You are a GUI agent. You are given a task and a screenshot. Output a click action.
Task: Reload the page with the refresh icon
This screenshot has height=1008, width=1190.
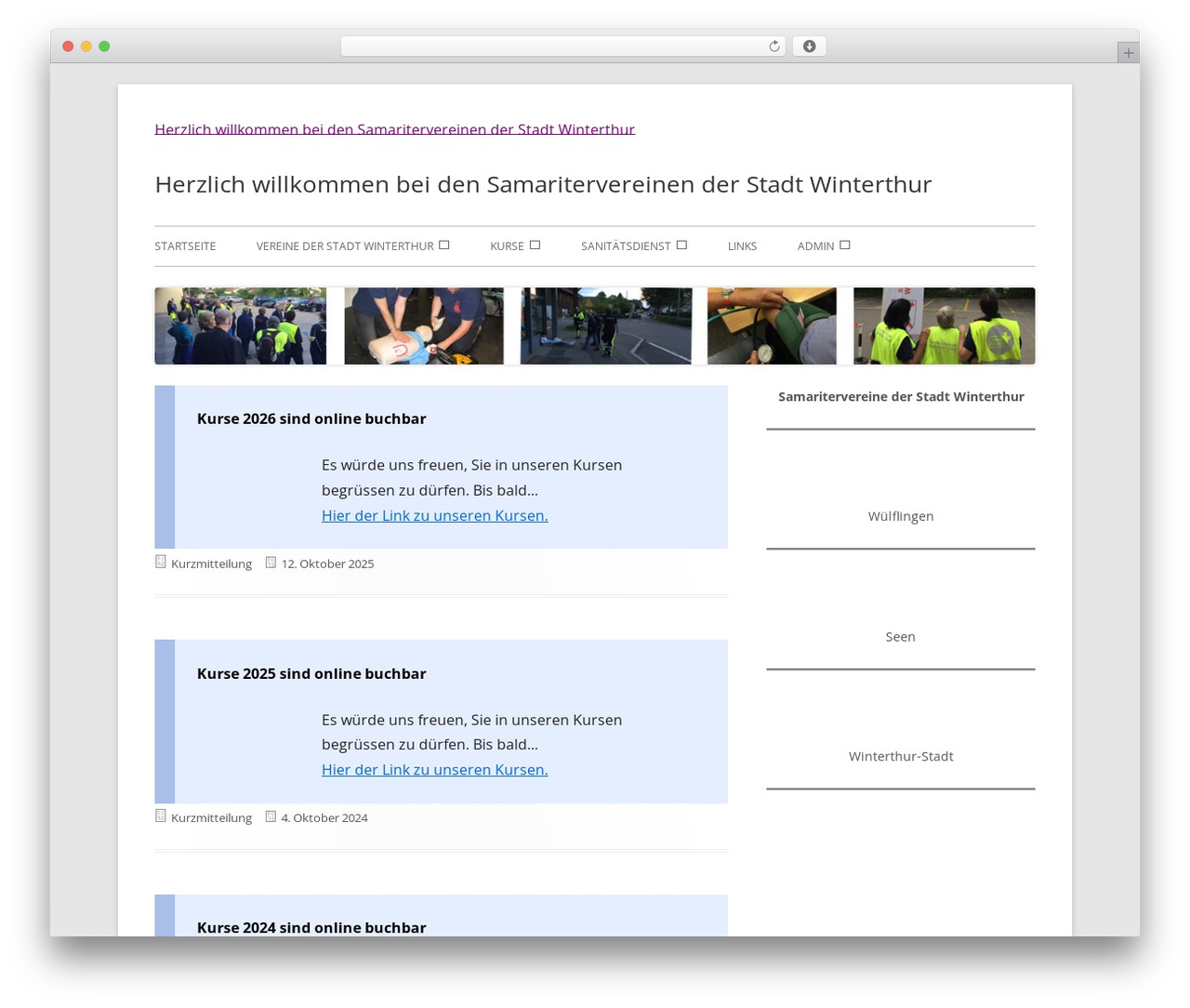pos(773,46)
